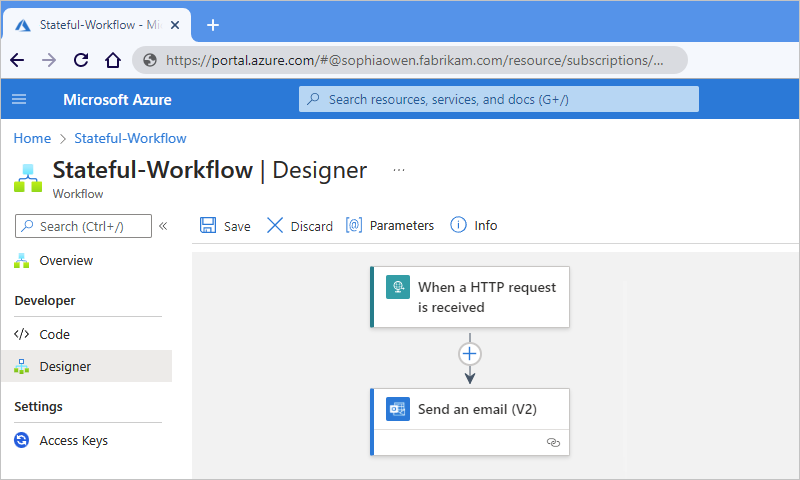Click the HTTP request trigger icon

point(398,288)
